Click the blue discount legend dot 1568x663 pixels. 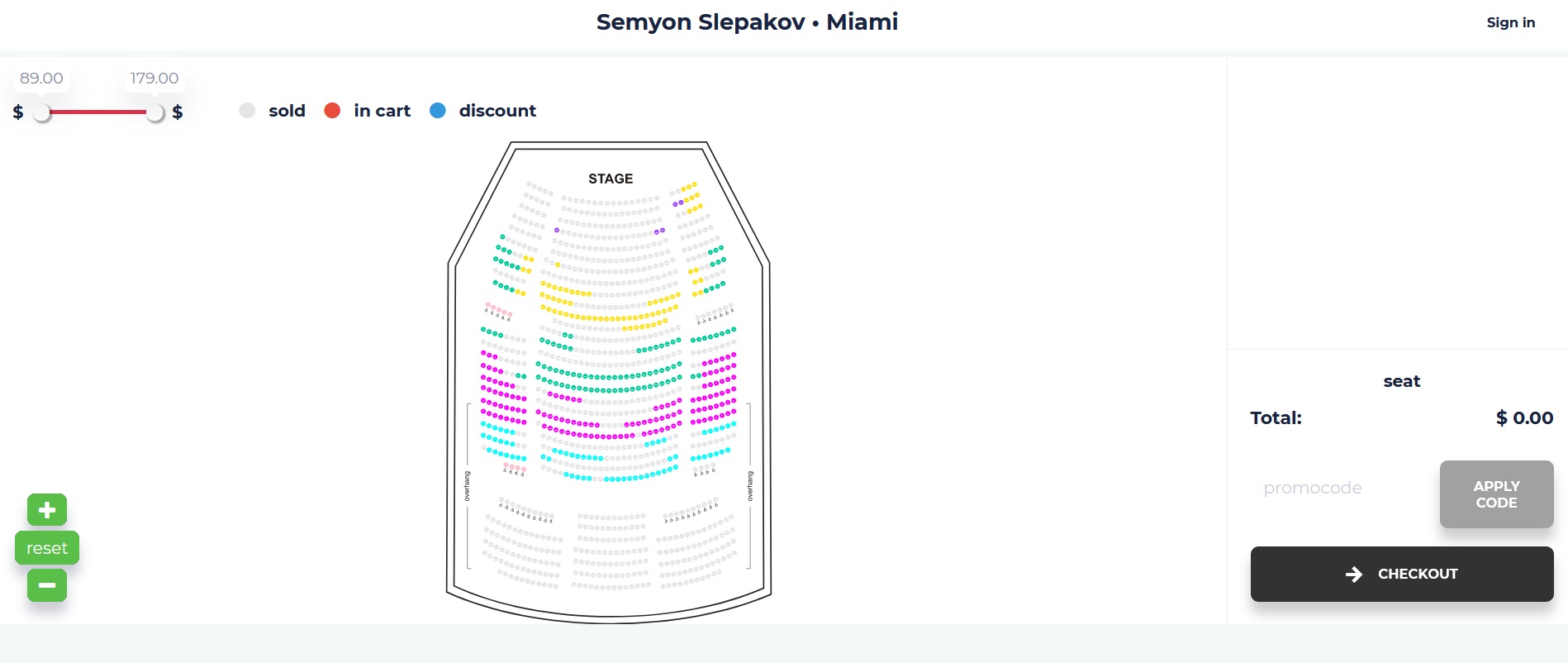coord(438,111)
